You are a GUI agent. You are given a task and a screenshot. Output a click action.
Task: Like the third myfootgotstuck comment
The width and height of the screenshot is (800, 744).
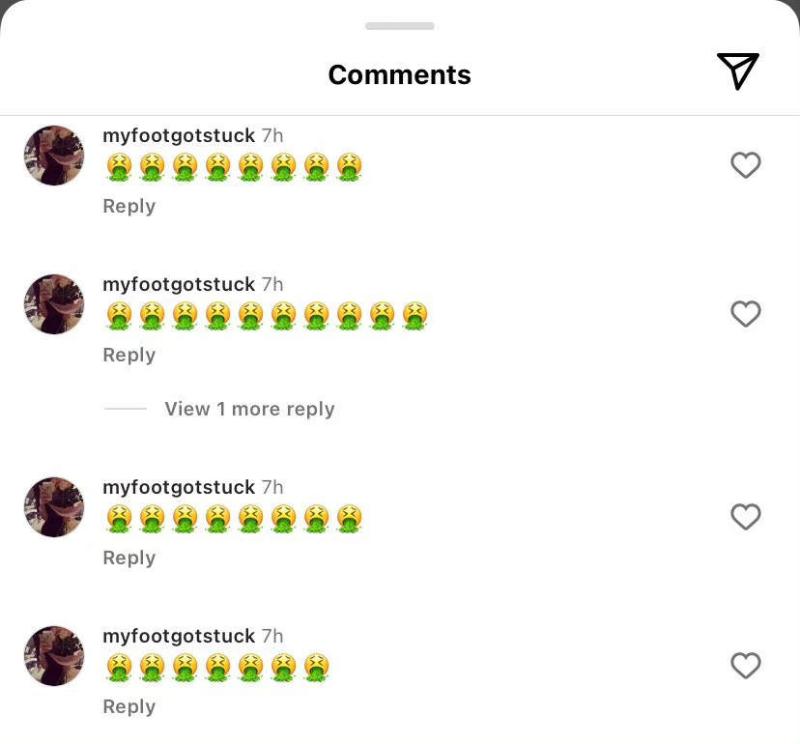746,517
